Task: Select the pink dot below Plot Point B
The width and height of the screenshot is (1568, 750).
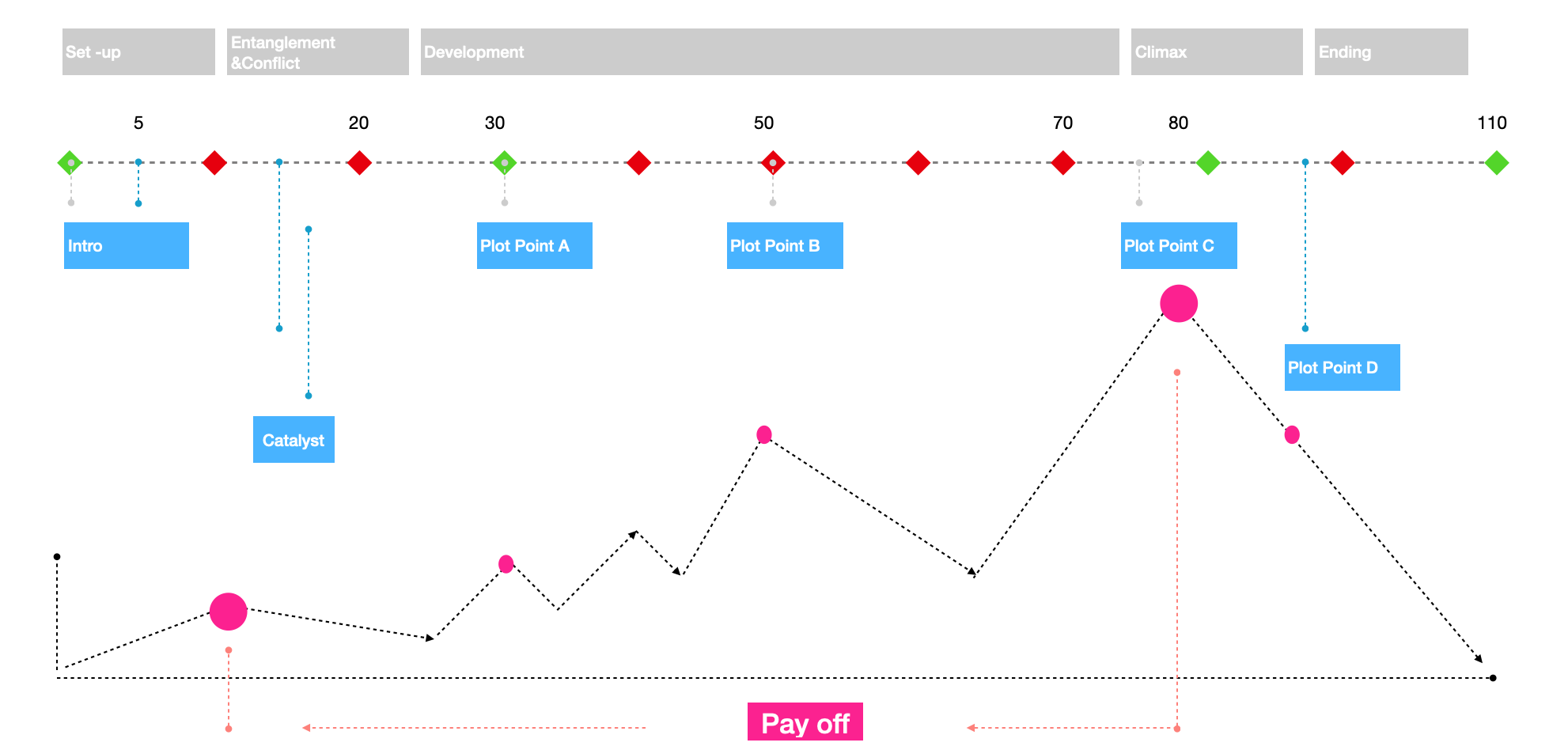Action: [763, 434]
